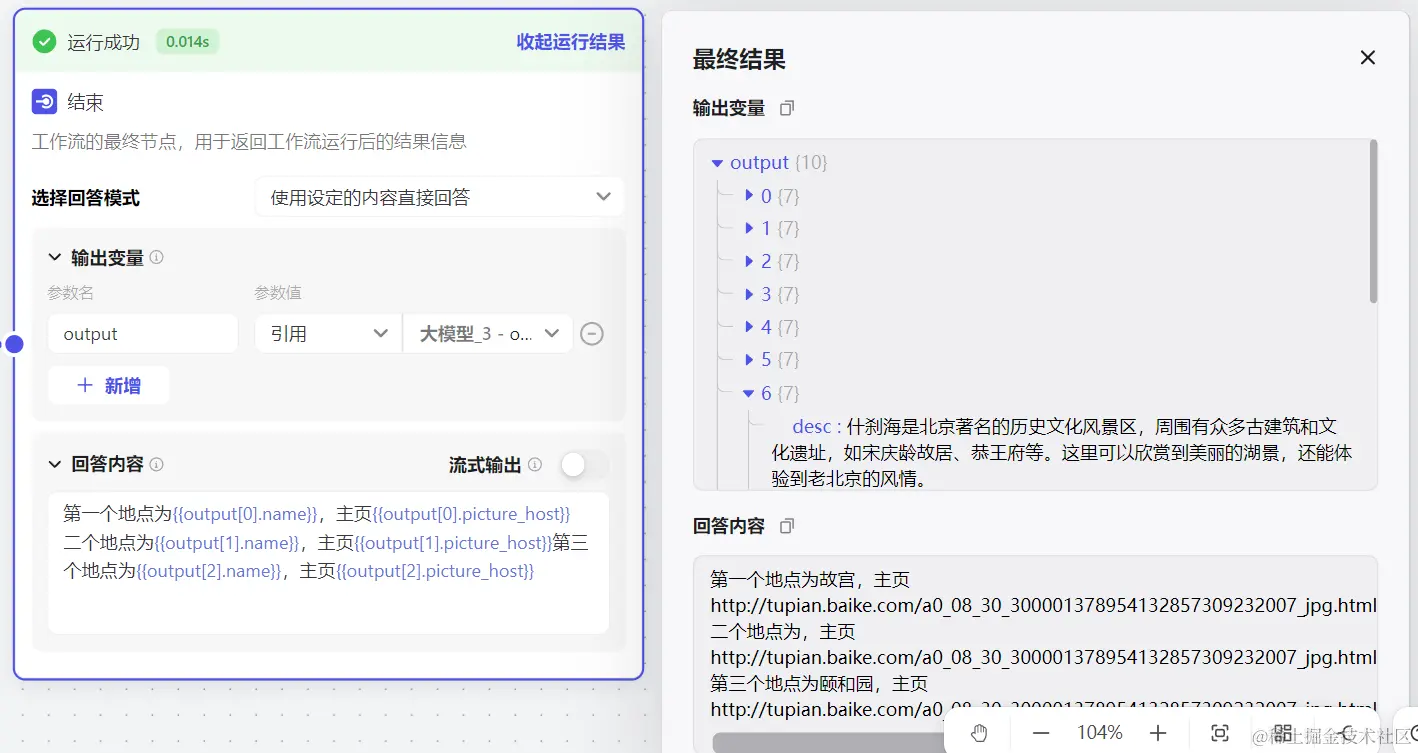Viewport: 1418px width, 753px height.
Task: Click the 第一个地点为故宫 result line
Action: coord(811,579)
